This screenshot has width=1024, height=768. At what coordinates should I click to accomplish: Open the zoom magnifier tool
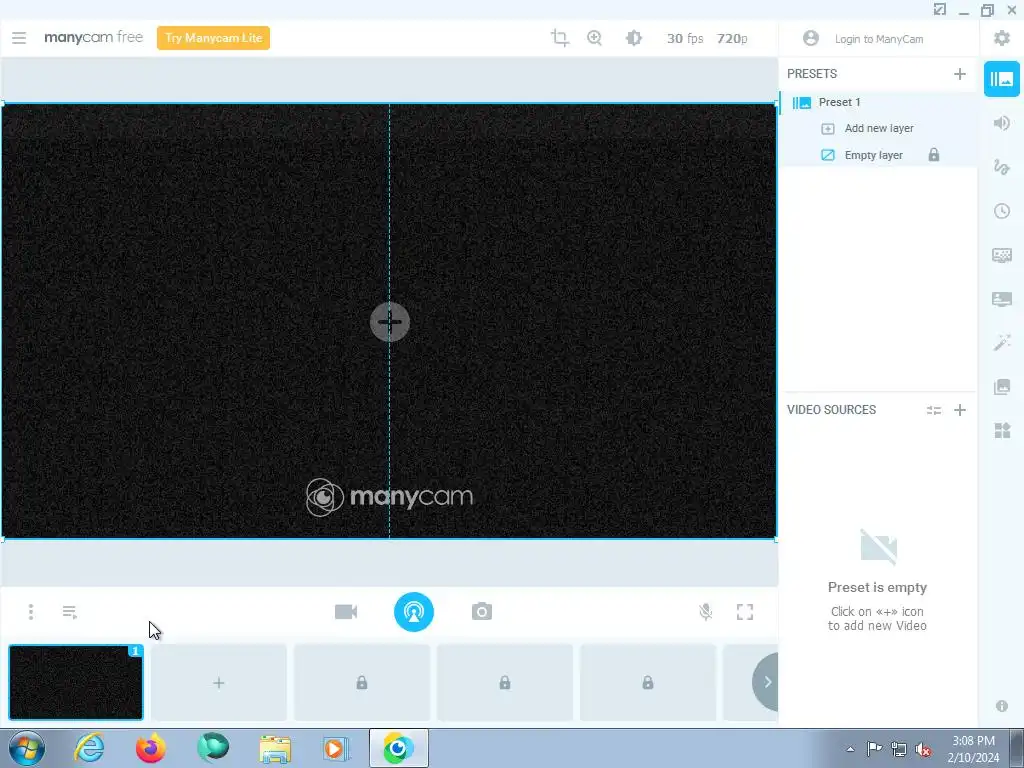click(594, 38)
